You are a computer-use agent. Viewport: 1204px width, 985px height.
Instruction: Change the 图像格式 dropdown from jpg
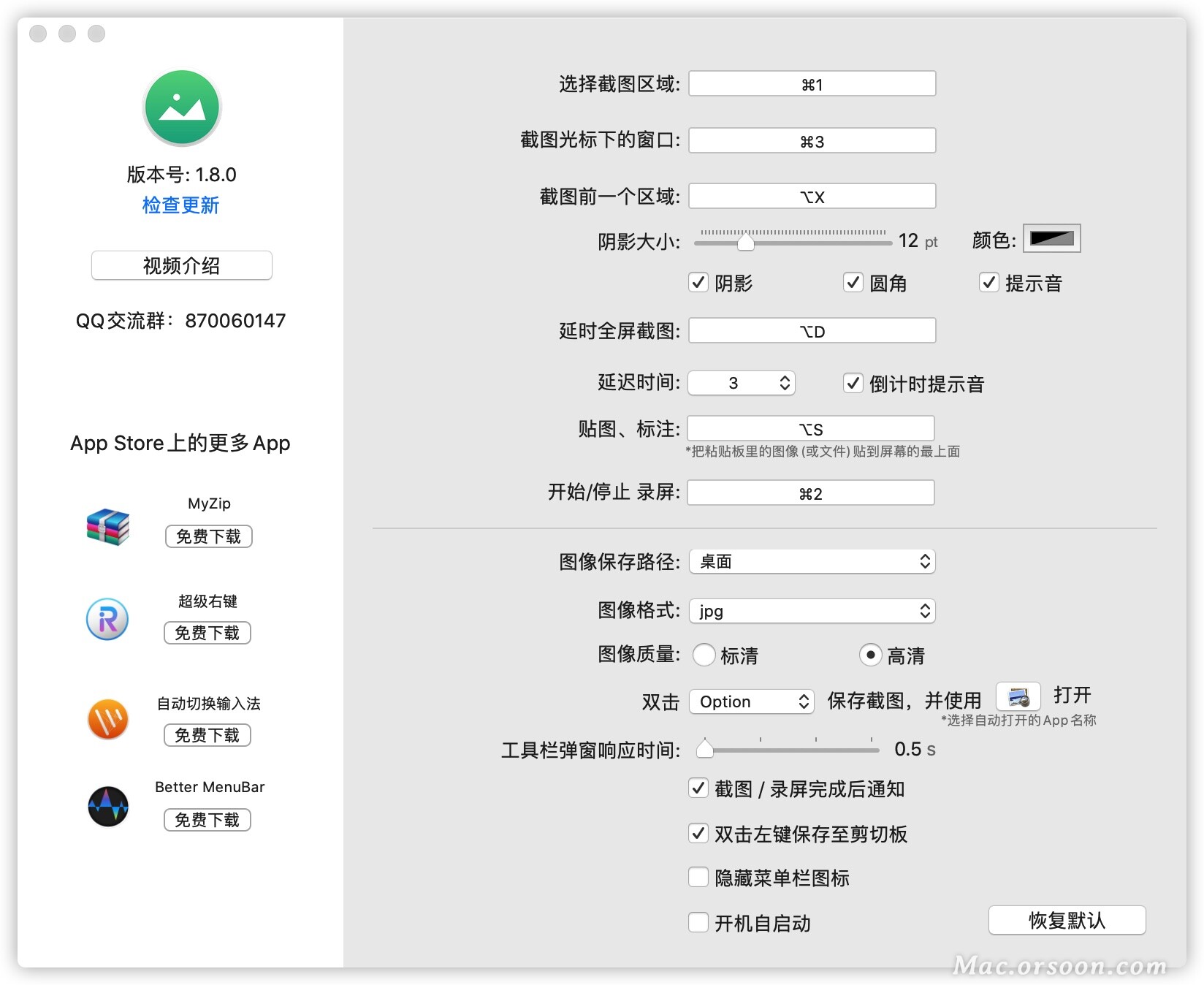point(812,611)
